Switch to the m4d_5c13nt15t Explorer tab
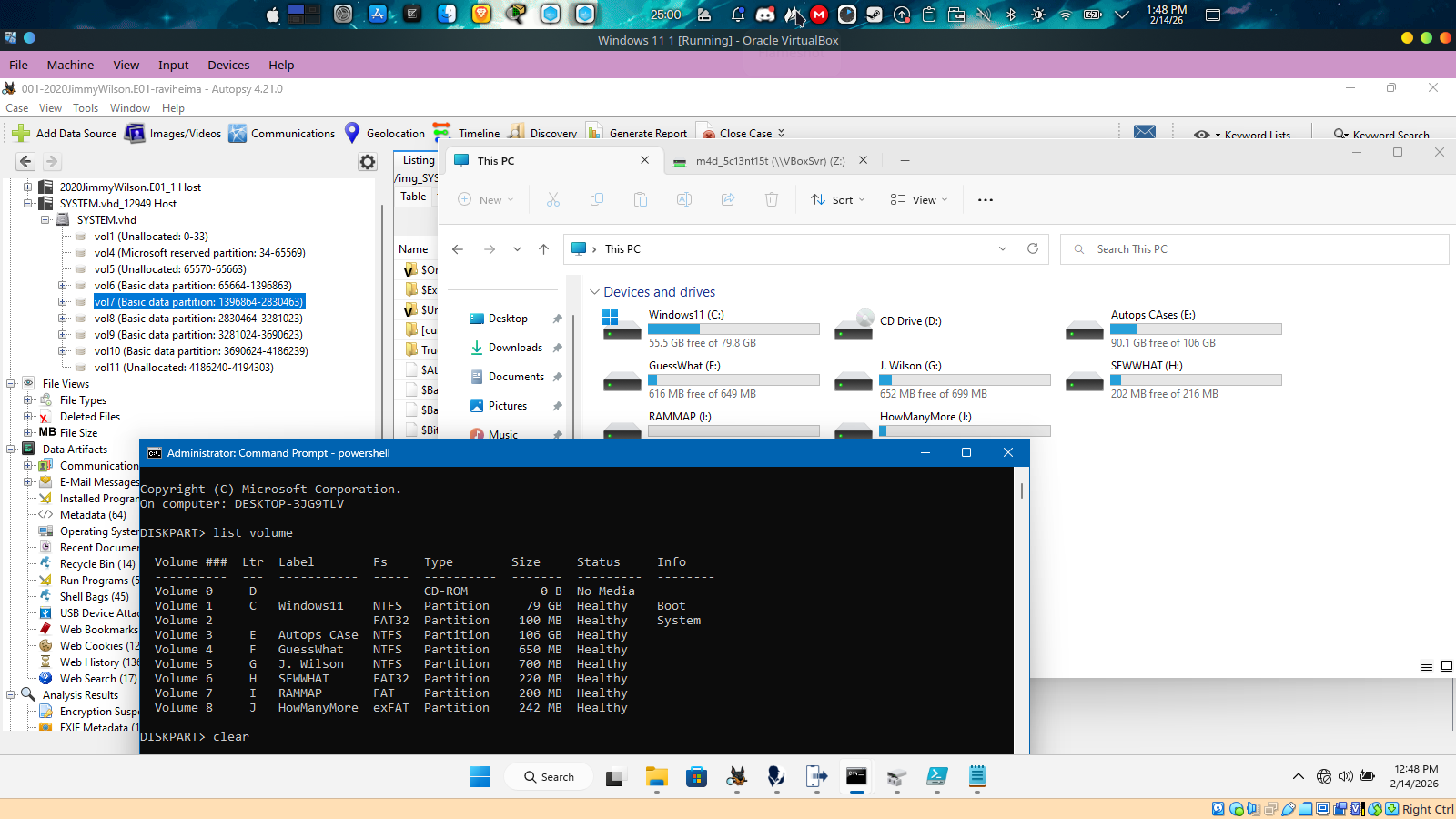1456x819 pixels. pyautogui.click(x=769, y=161)
